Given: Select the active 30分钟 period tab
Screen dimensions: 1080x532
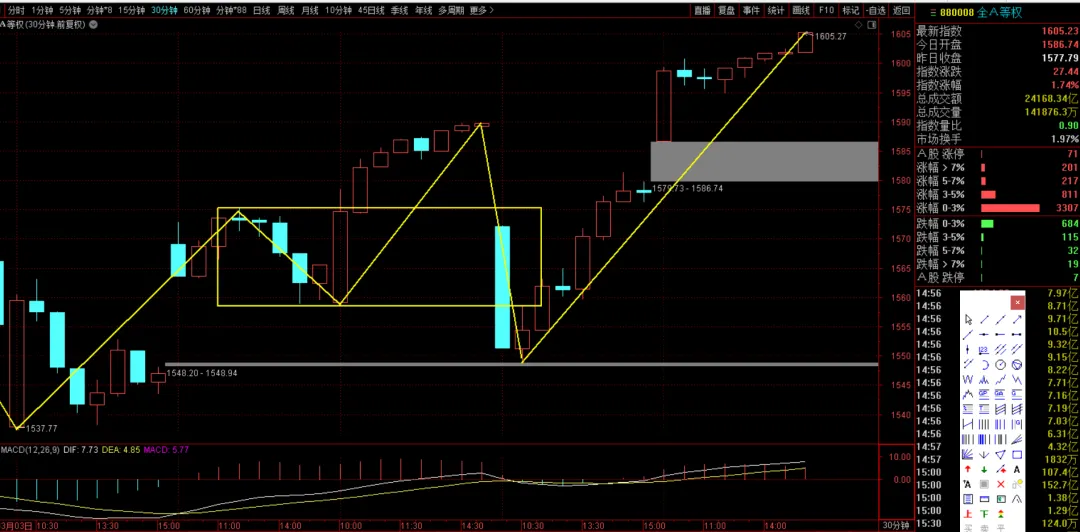Looking at the screenshot, I should (x=164, y=10).
